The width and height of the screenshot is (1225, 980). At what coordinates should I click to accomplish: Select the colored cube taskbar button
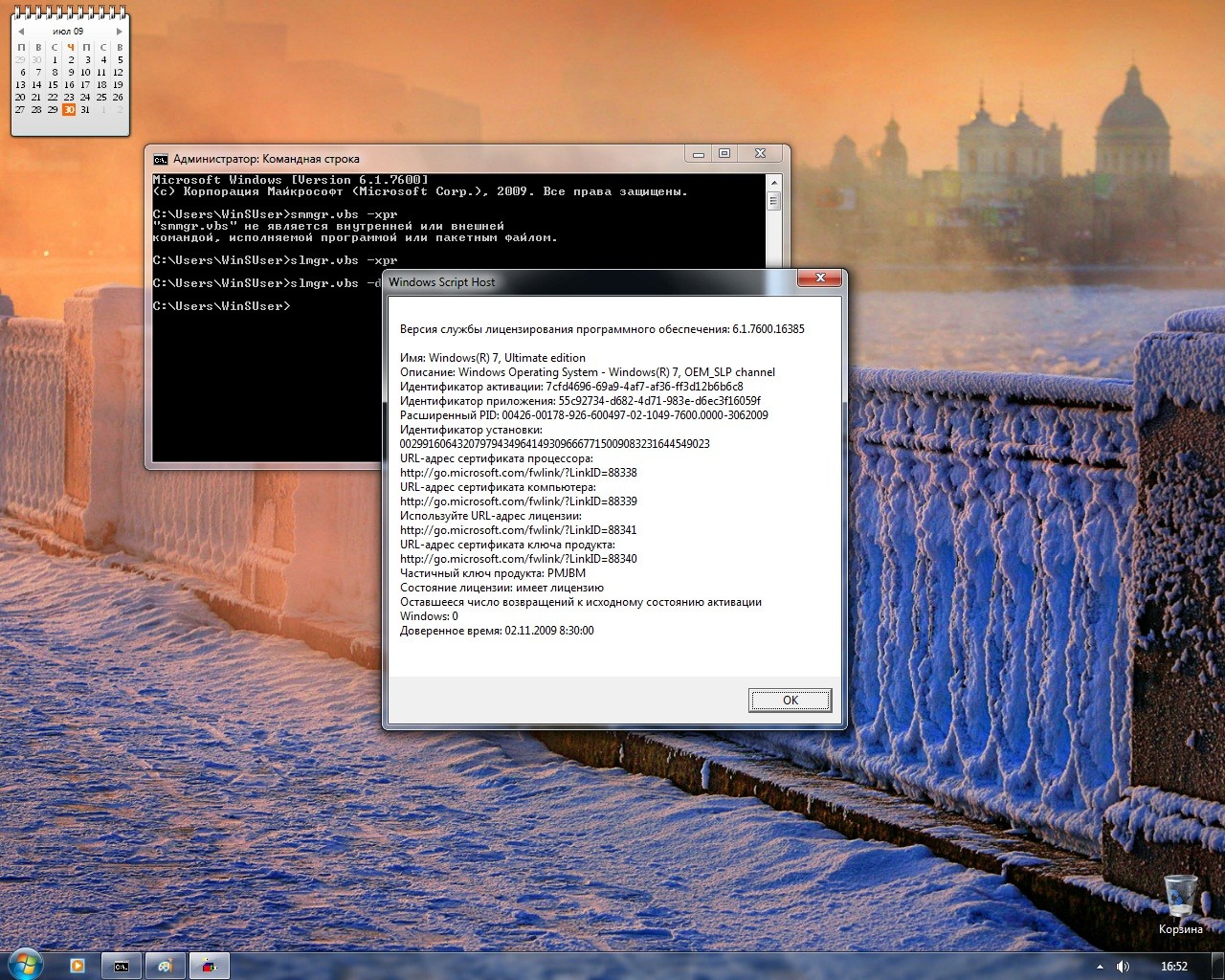pyautogui.click(x=210, y=966)
